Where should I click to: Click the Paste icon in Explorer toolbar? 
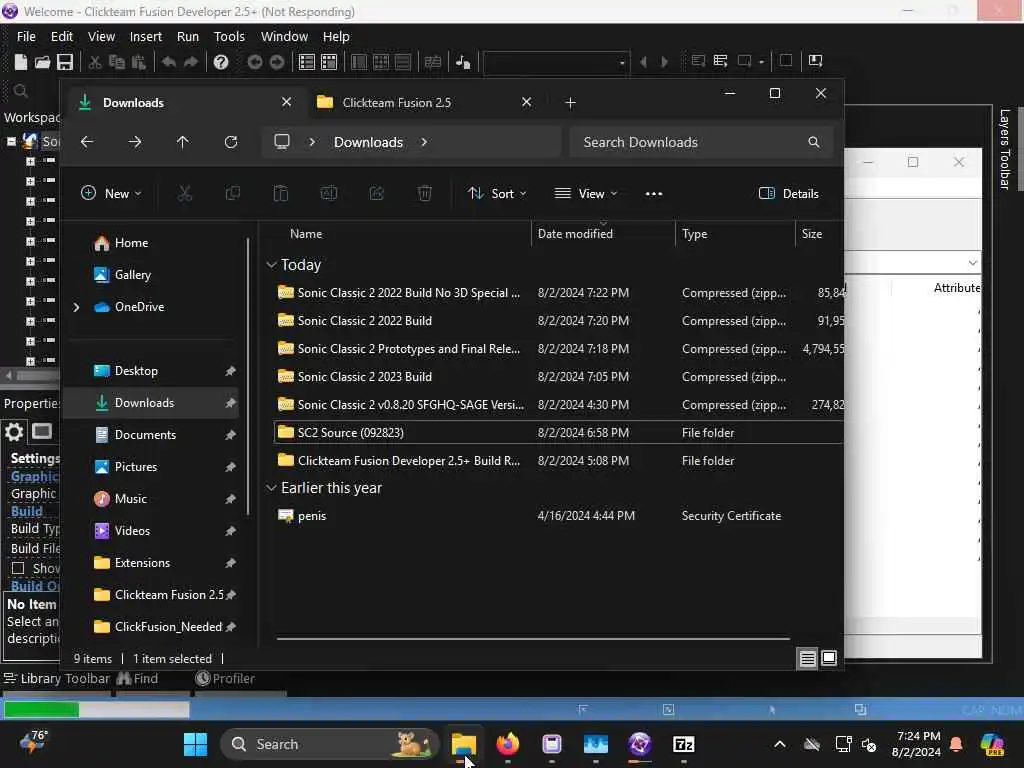[x=281, y=193]
